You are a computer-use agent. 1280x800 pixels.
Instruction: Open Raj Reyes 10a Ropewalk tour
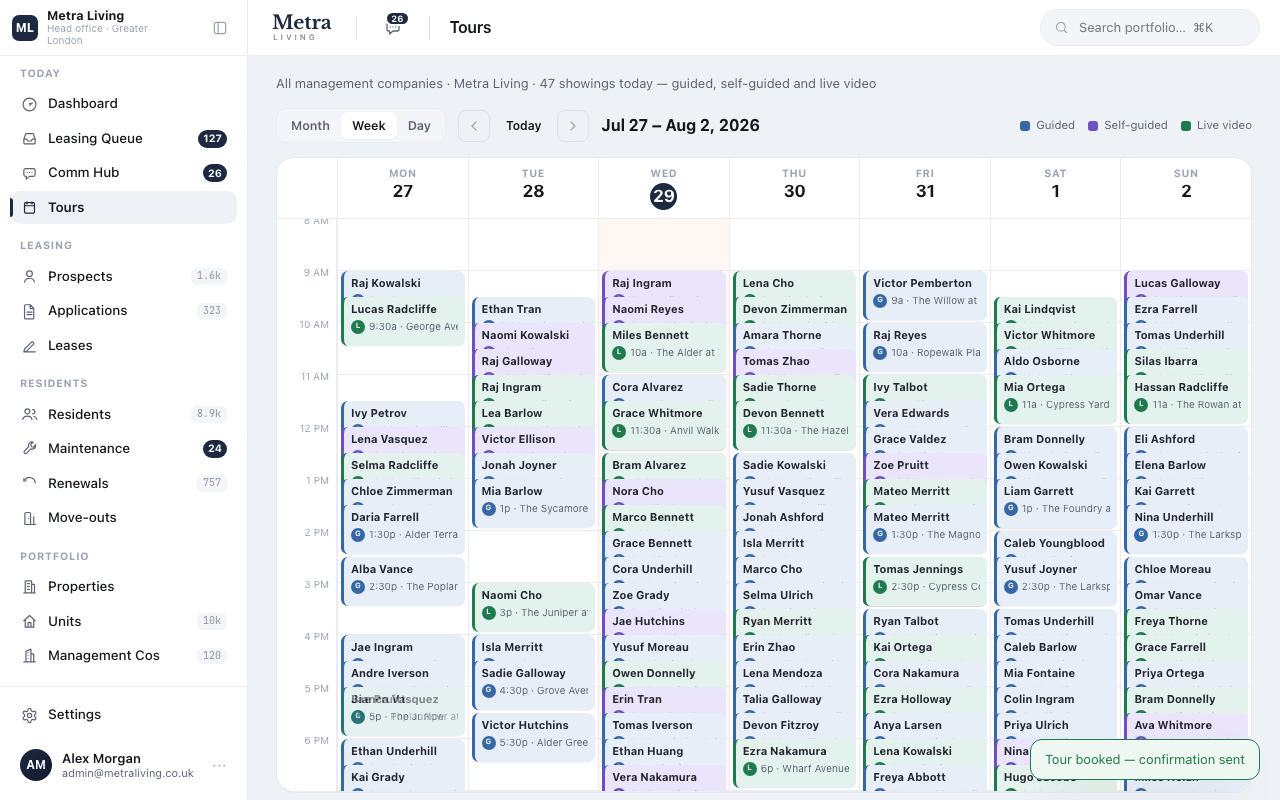925,347
